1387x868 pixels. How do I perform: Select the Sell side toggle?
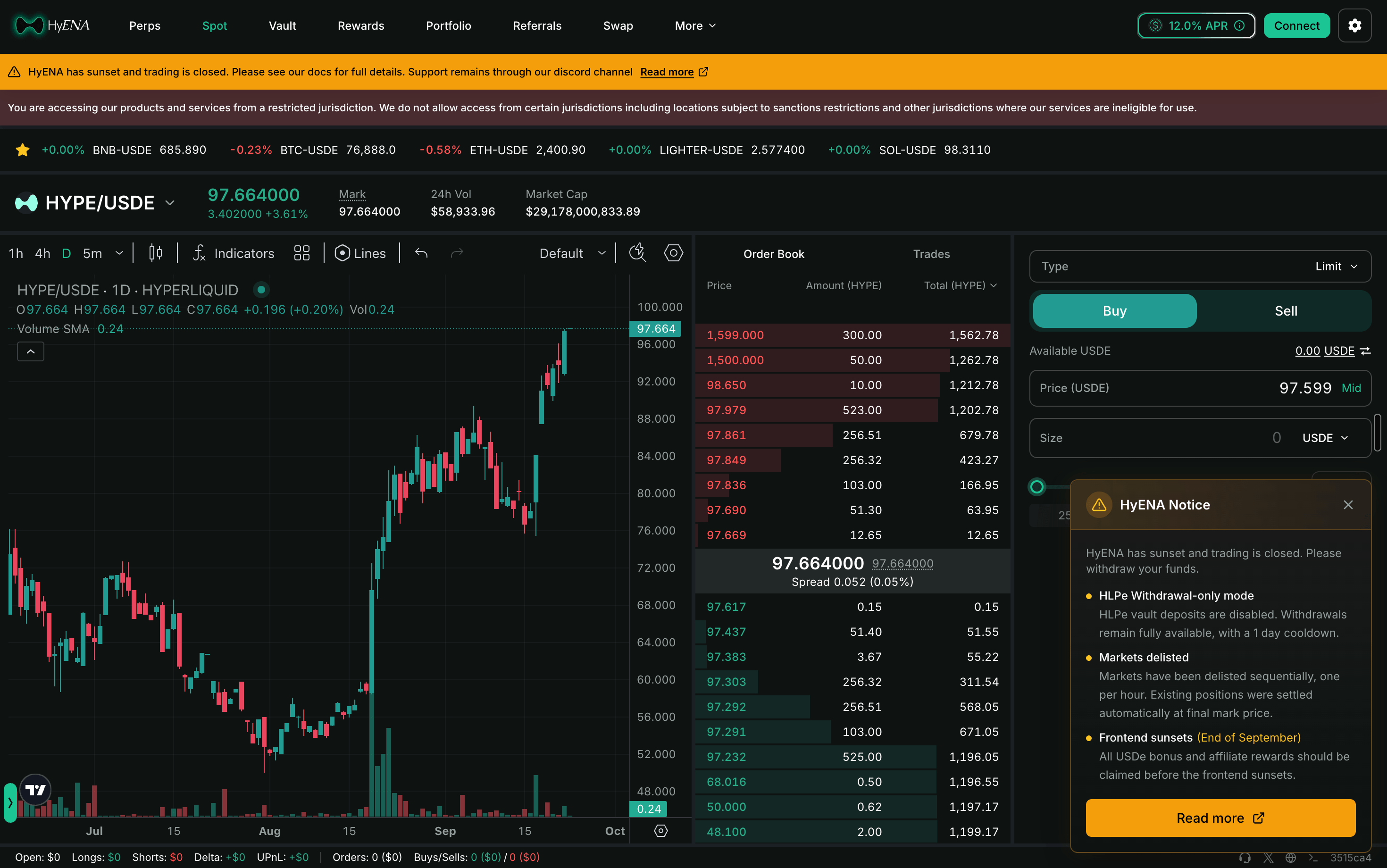1286,311
